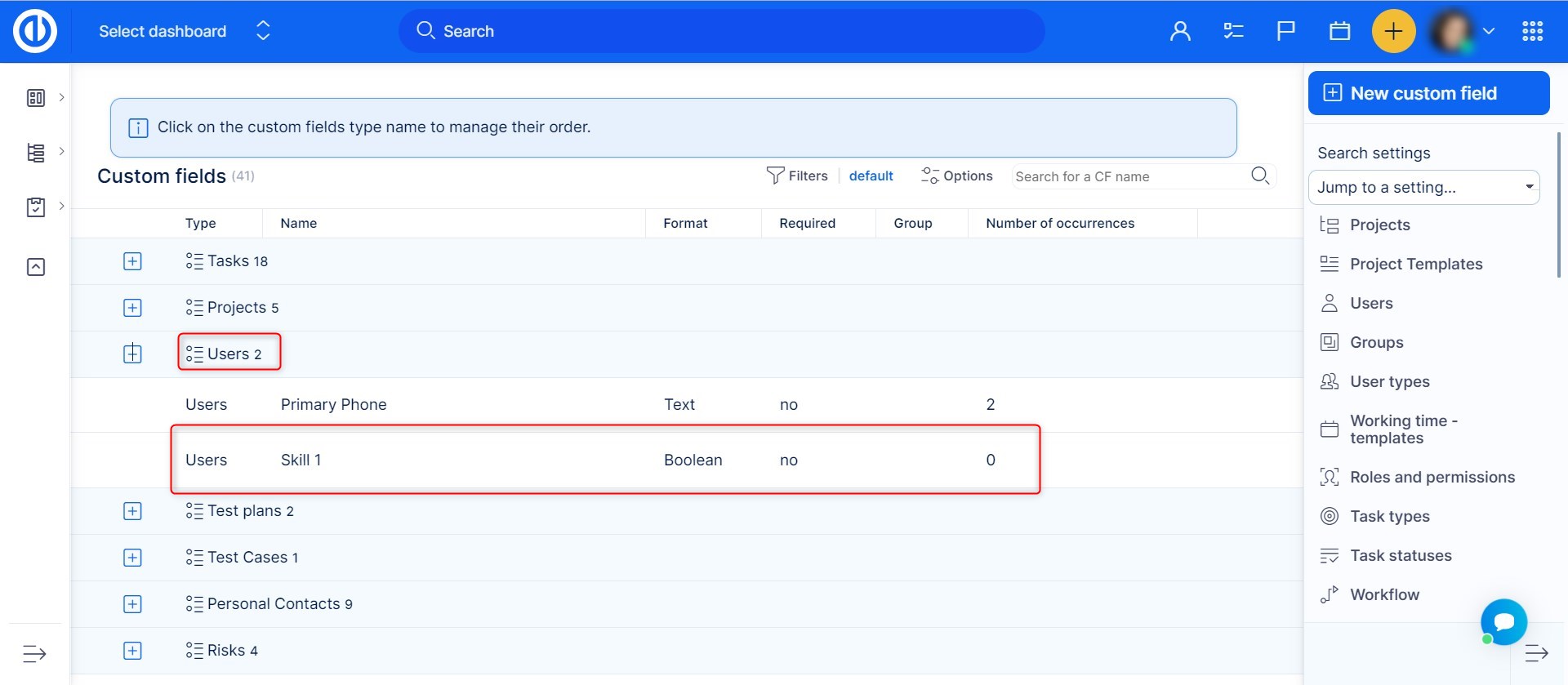Expand the Risks custom fields group

click(x=132, y=651)
